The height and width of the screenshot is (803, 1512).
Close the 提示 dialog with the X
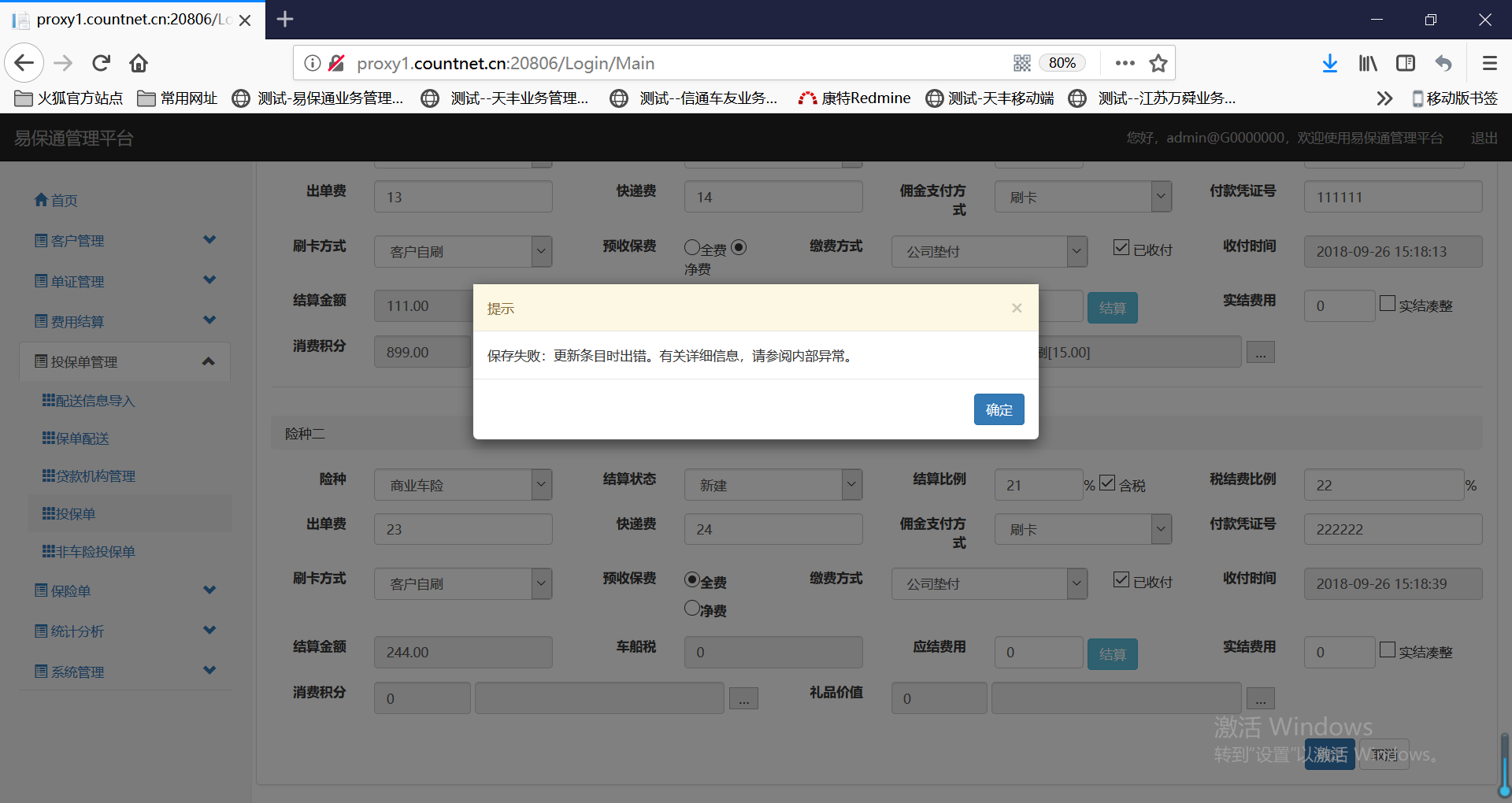[1017, 308]
